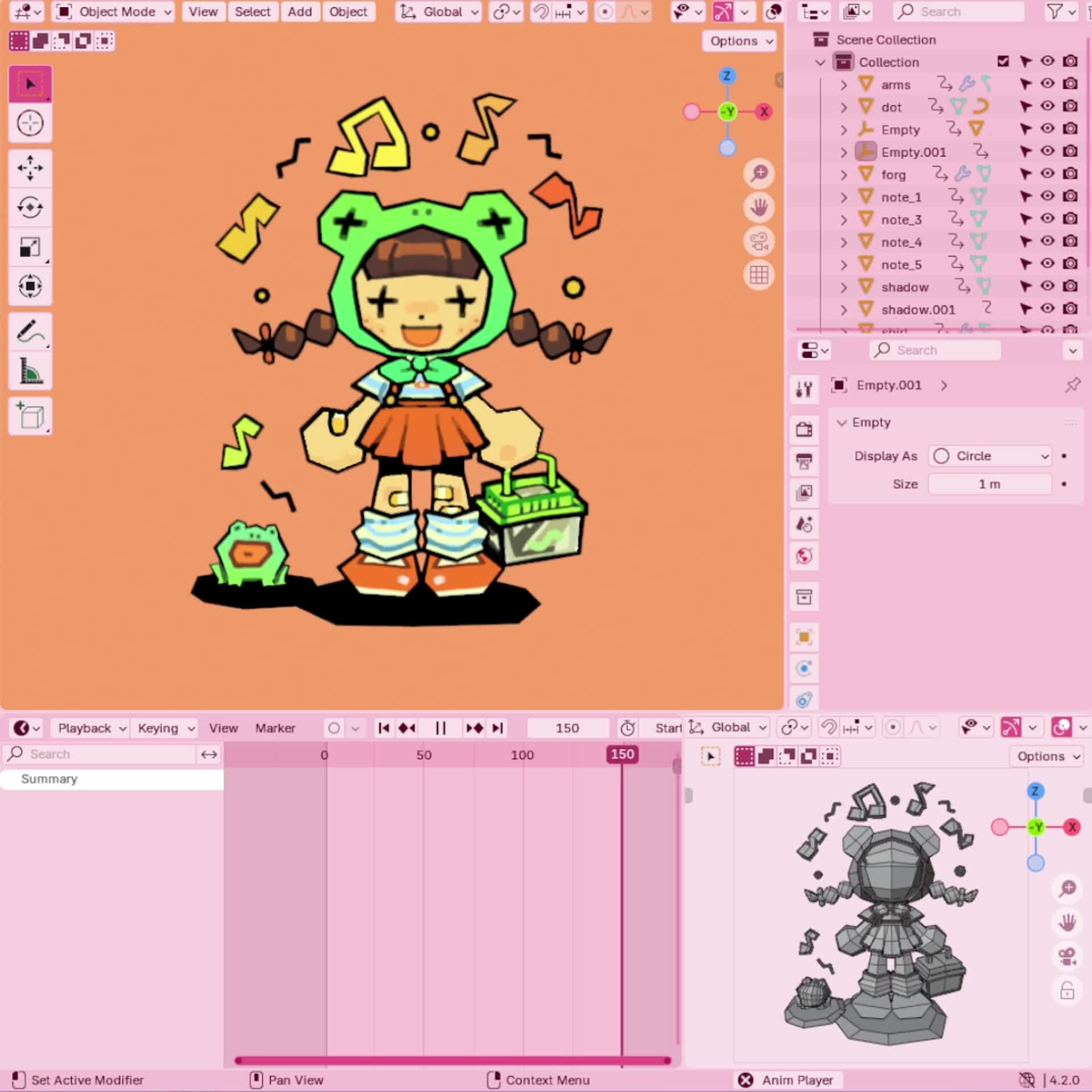Select the Scale tool
The height and width of the screenshot is (1092, 1092).
click(30, 247)
